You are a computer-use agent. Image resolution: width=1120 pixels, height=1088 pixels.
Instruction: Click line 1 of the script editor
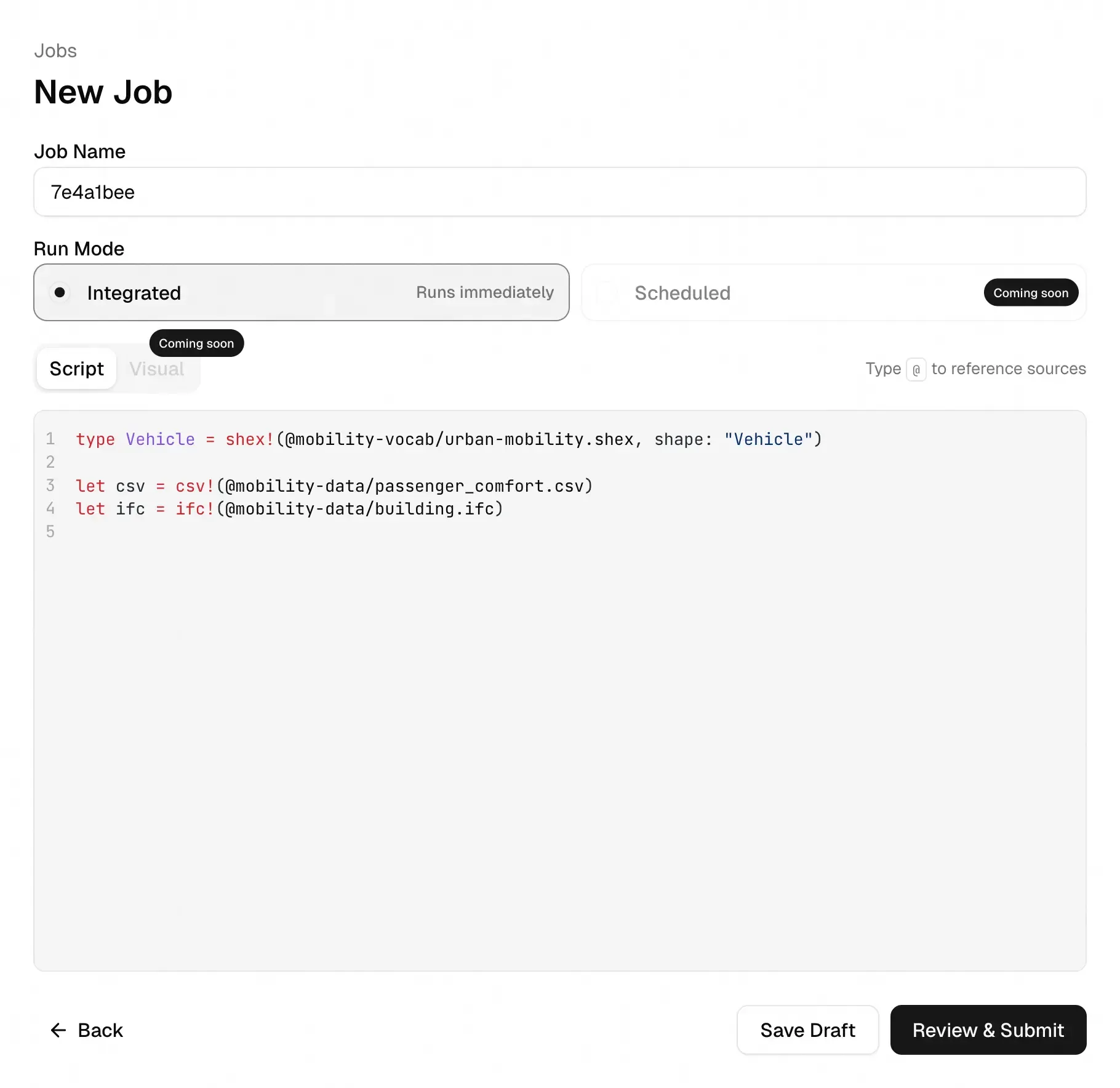(x=448, y=439)
